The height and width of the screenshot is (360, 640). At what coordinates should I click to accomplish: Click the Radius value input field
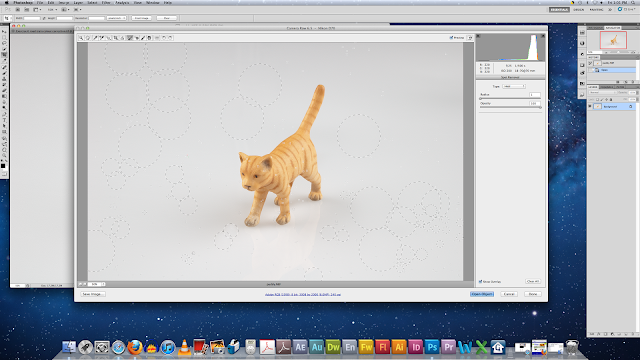(535, 95)
